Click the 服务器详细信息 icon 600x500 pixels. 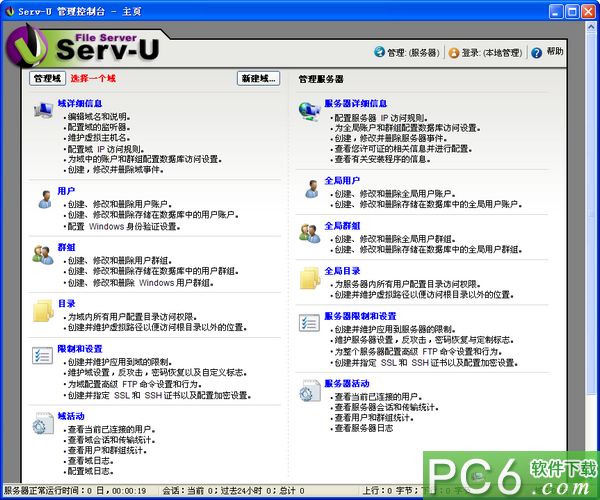click(x=310, y=112)
